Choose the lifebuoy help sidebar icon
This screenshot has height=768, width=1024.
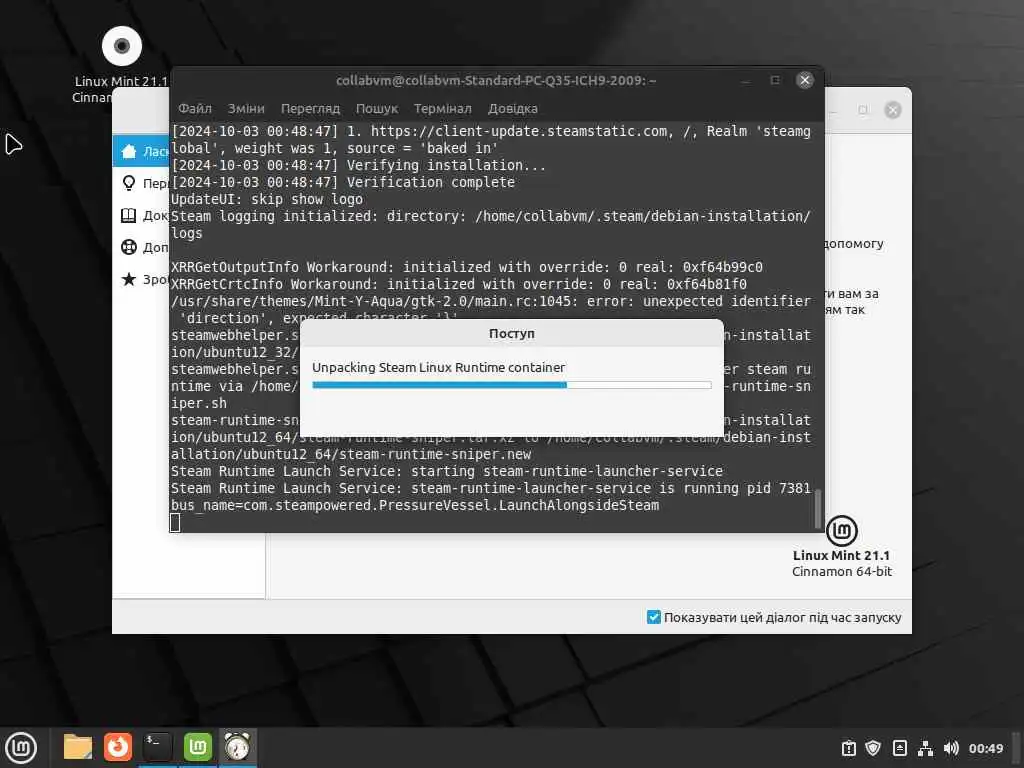[x=129, y=247]
